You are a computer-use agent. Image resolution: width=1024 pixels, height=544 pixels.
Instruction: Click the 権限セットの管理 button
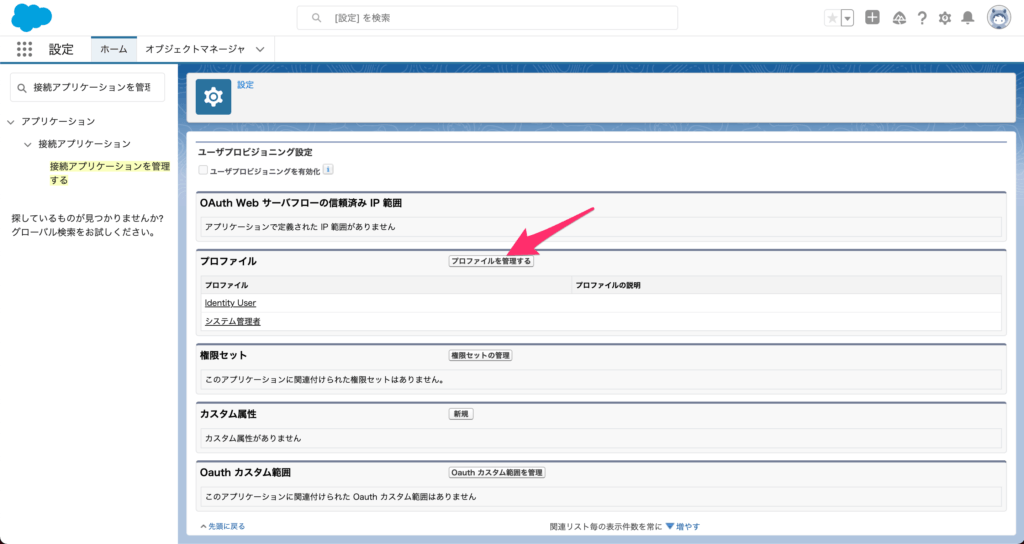480,355
